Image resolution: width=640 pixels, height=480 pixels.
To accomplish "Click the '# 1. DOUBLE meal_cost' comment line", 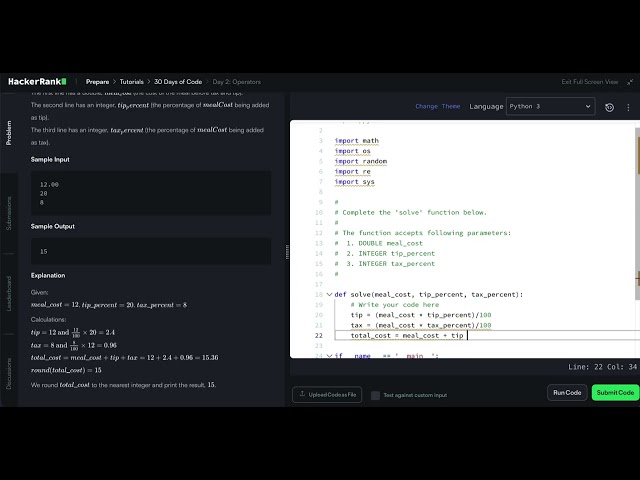I will coord(378,243).
